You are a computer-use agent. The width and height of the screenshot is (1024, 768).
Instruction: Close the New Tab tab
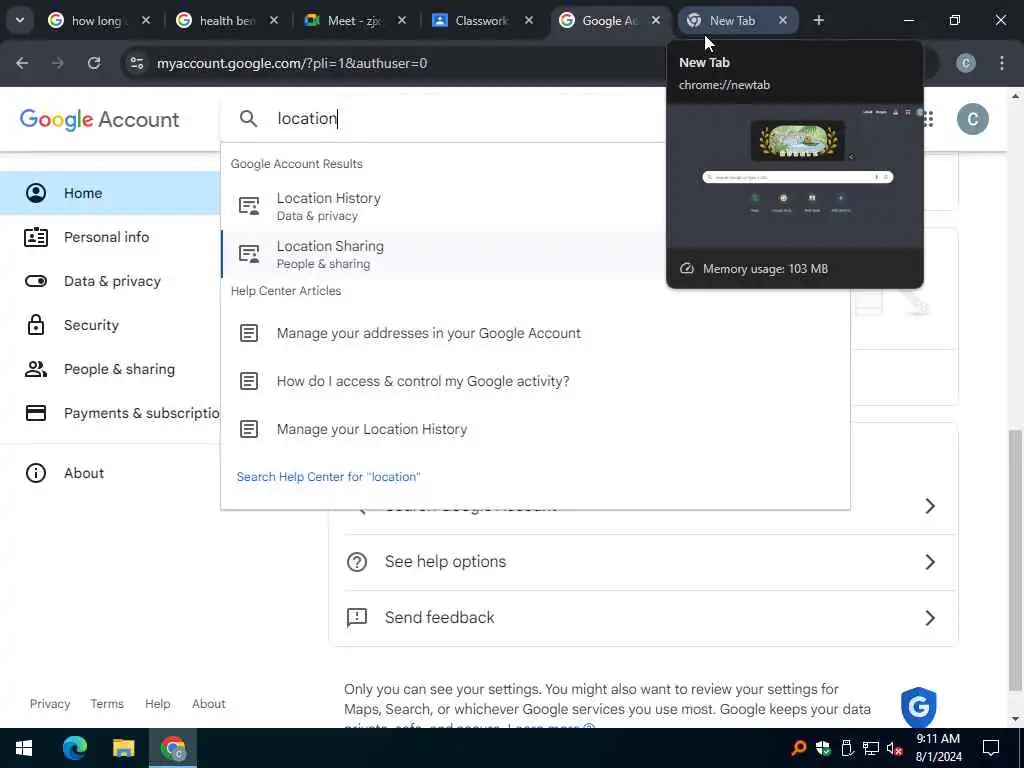pos(782,20)
